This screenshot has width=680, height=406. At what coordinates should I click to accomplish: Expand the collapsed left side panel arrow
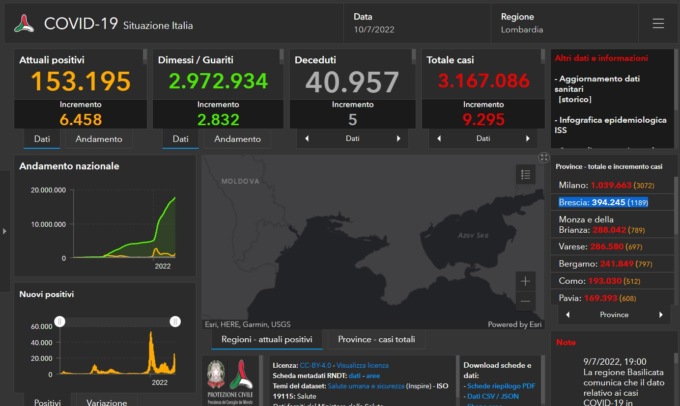(4, 231)
